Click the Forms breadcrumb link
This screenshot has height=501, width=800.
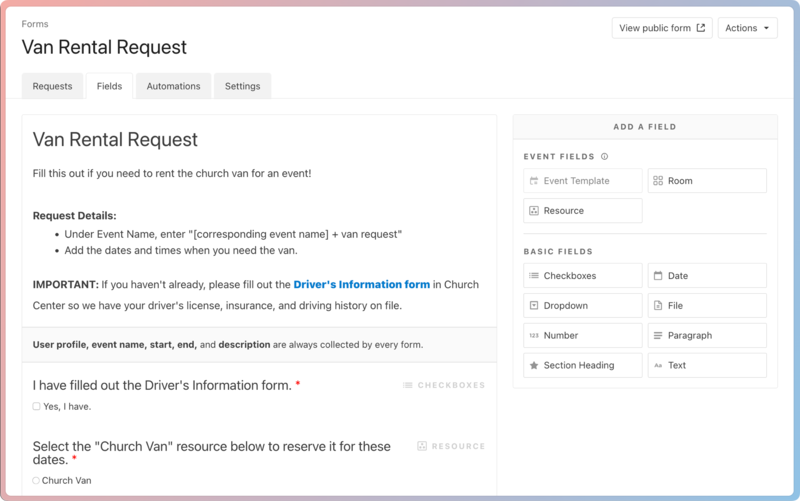(35, 24)
